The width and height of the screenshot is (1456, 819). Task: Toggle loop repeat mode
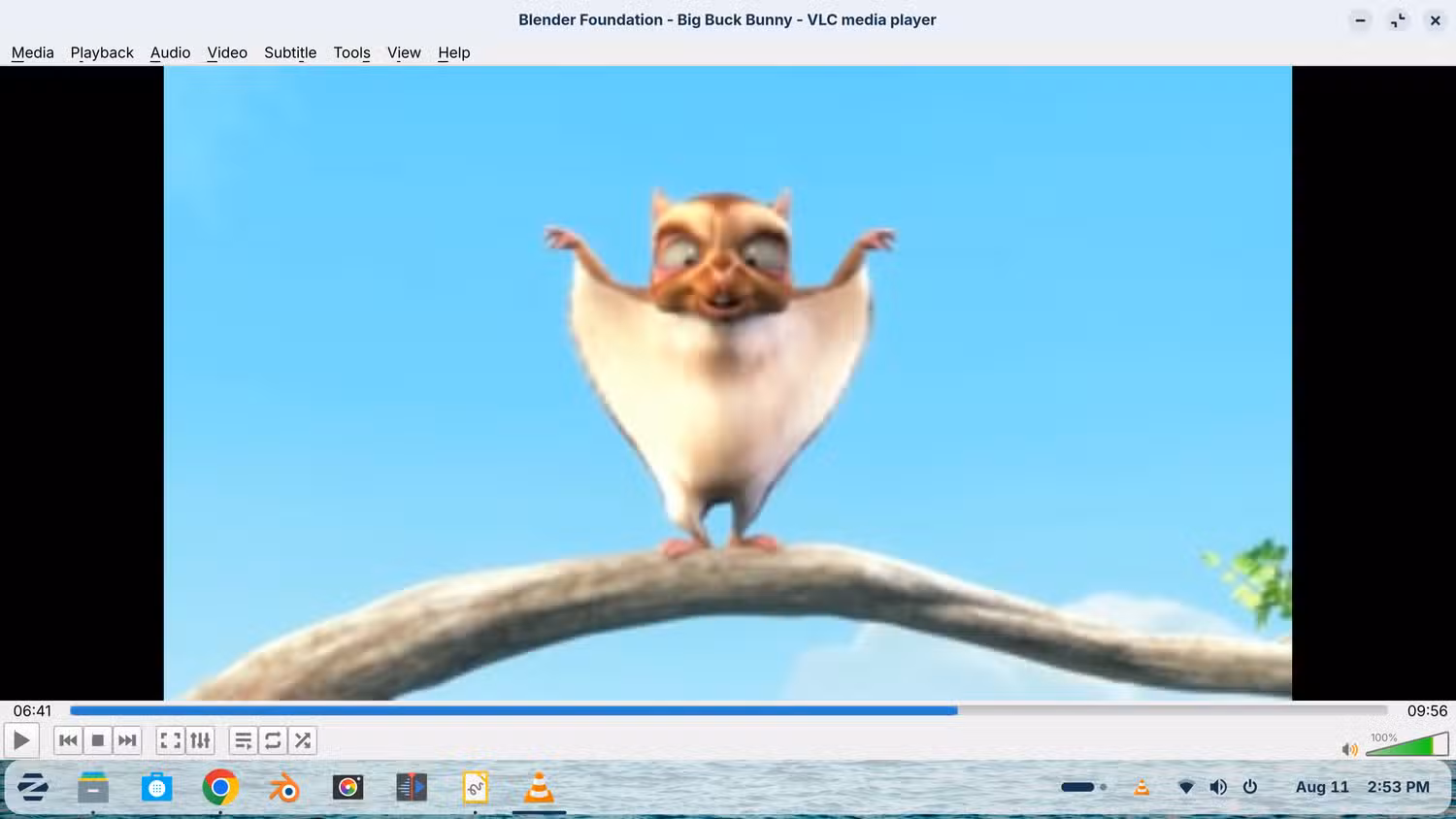click(273, 741)
